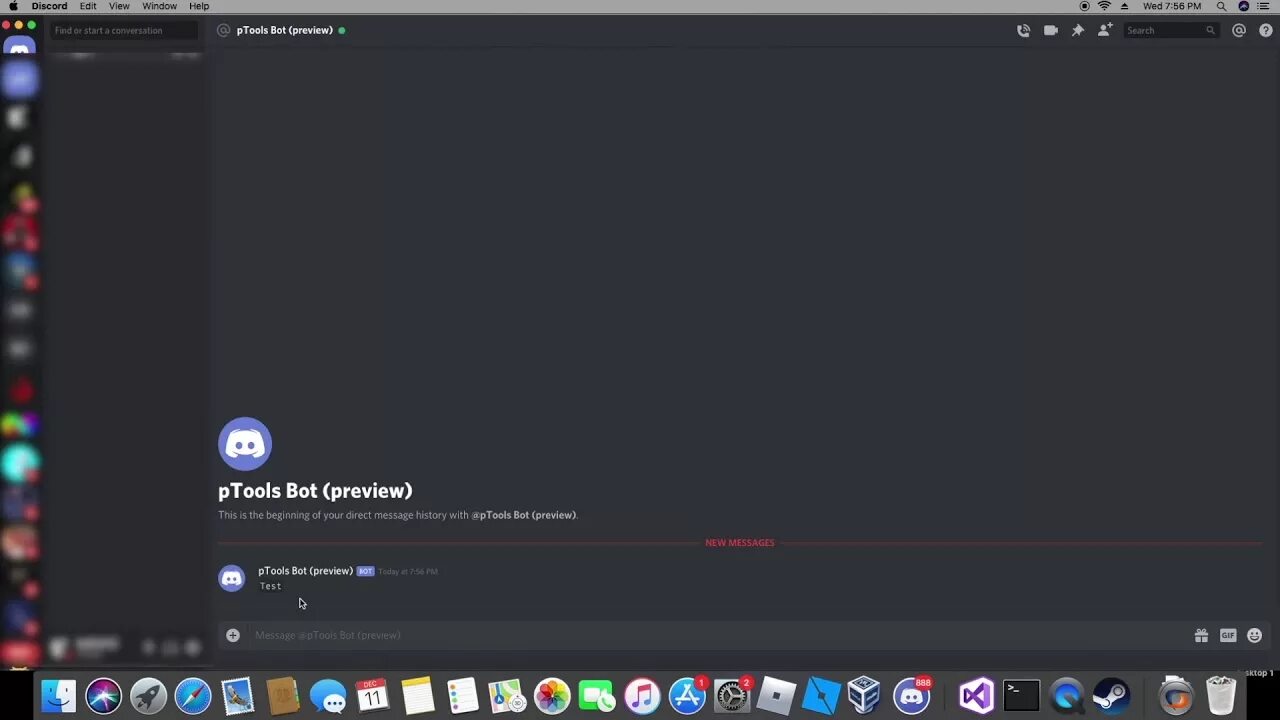Open the GIF picker
Viewport: 1280px width, 720px height.
1228,635
